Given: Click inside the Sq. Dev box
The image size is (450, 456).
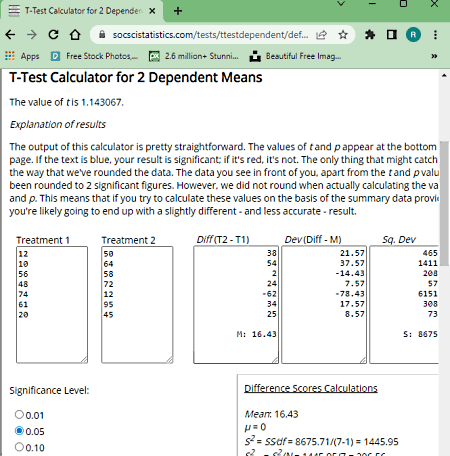Looking at the screenshot, I should point(404,305).
